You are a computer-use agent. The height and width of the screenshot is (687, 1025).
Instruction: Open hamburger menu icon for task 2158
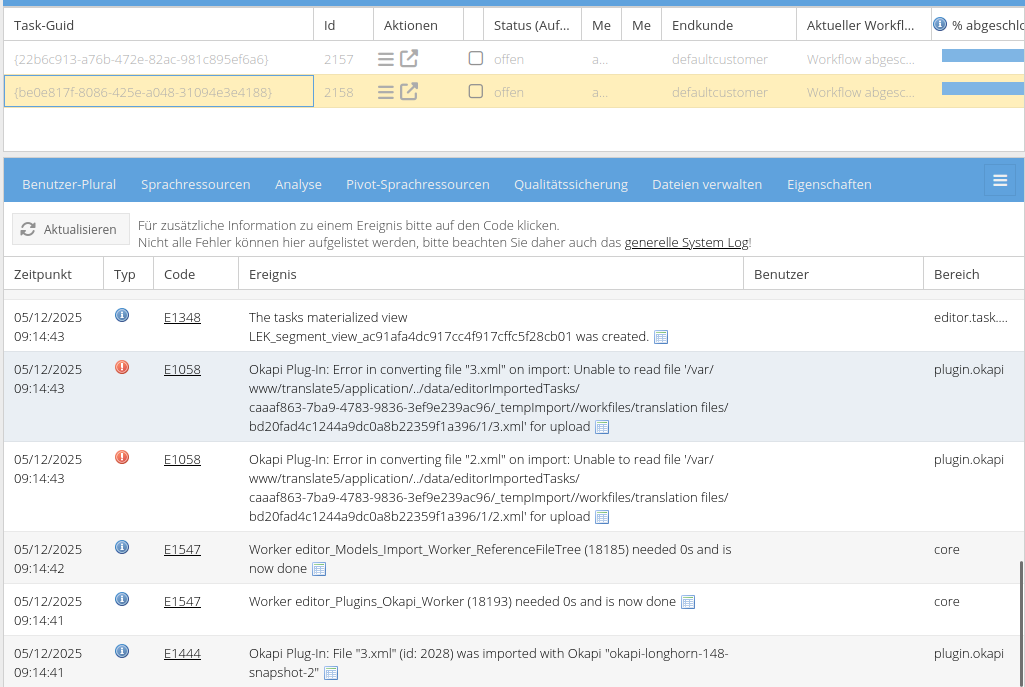[385, 92]
